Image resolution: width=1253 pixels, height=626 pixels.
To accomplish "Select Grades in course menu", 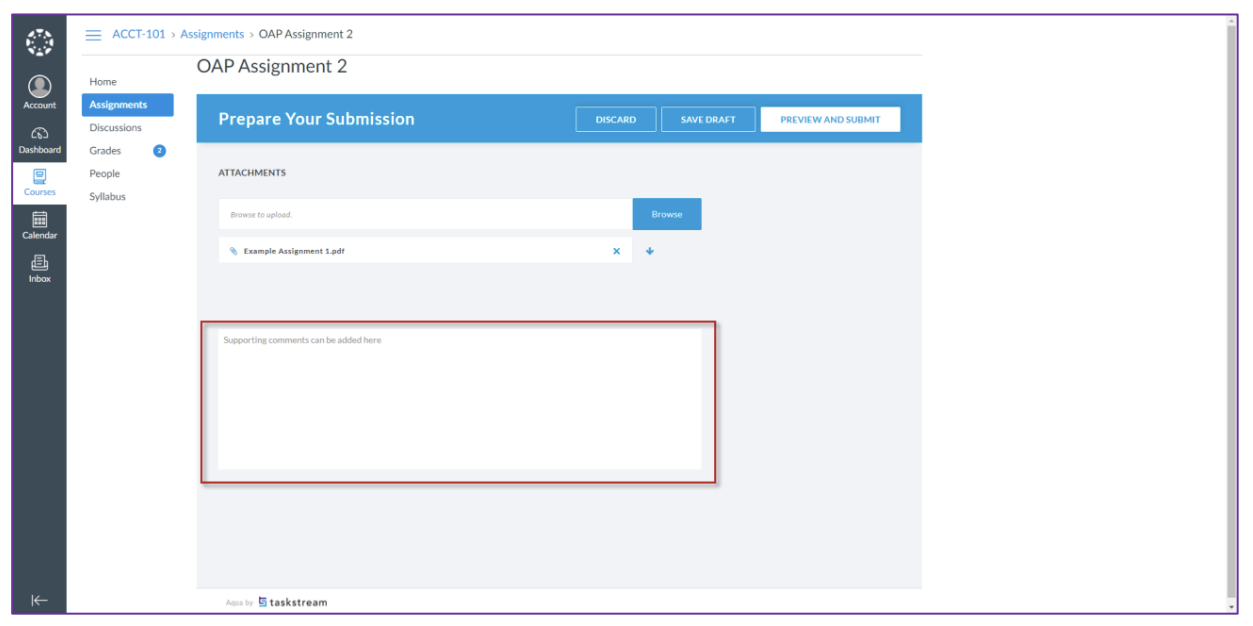I will (105, 151).
